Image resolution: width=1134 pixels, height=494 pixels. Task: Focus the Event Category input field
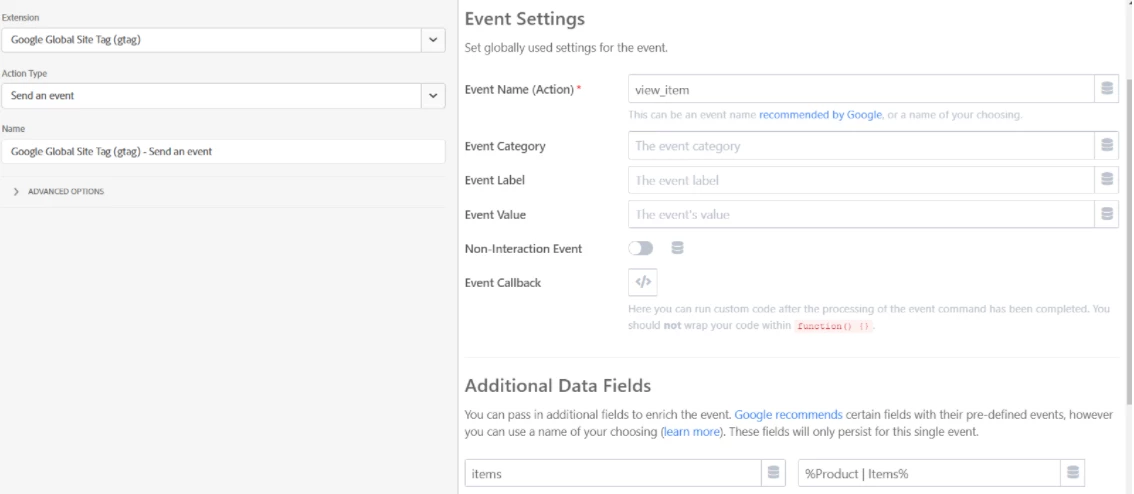click(860, 146)
